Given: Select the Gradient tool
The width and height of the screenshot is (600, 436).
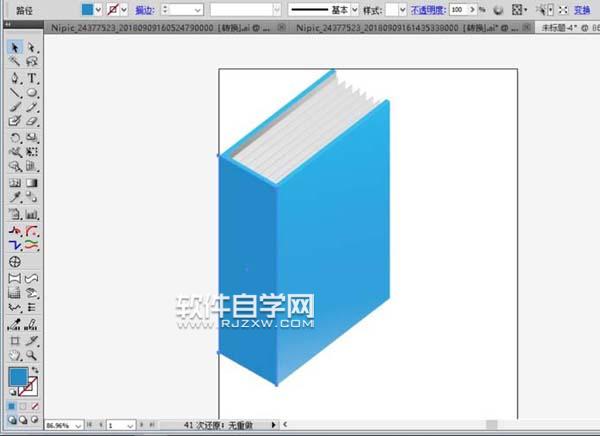Looking at the screenshot, I should [31, 183].
